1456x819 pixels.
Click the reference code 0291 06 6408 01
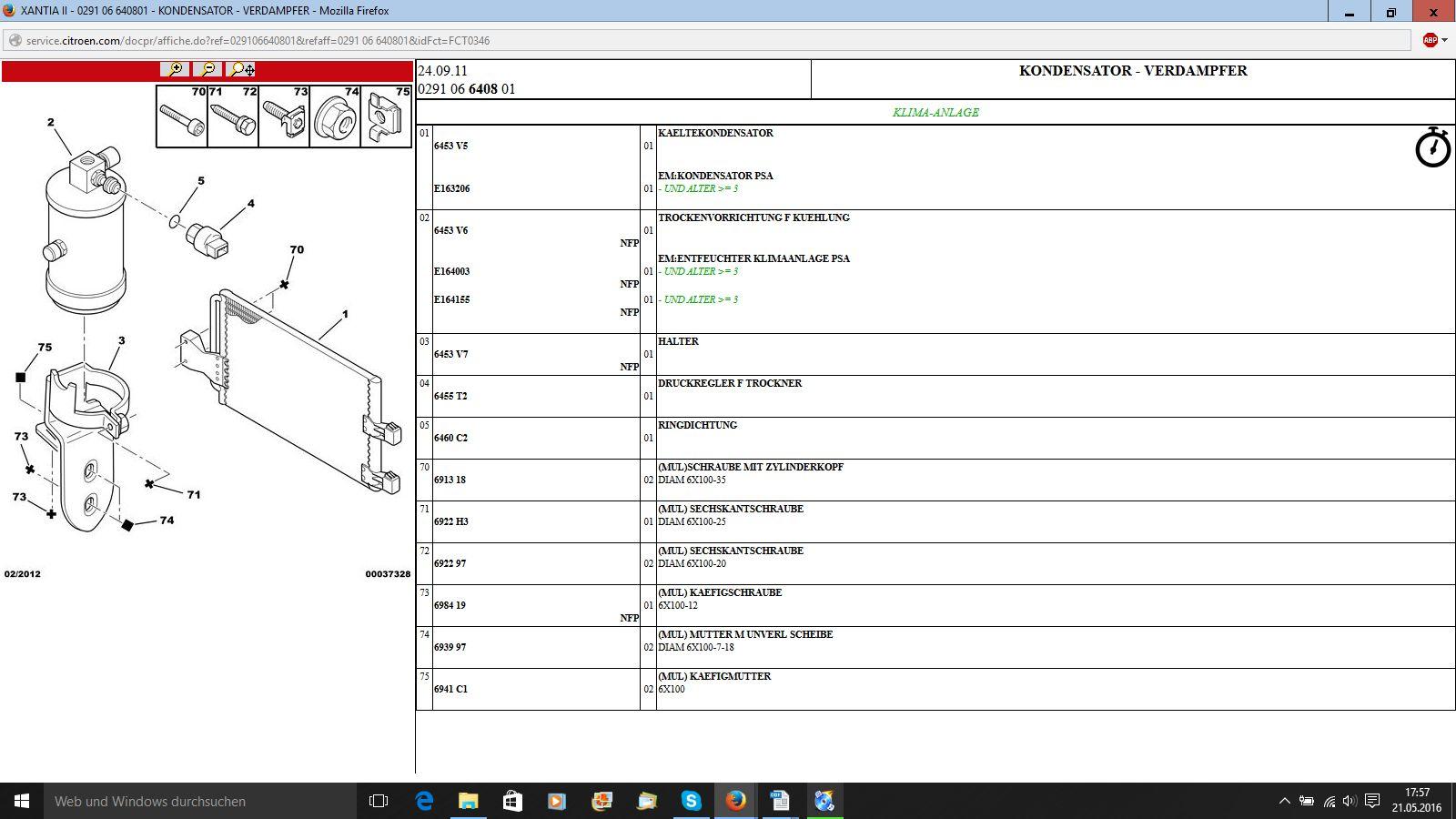[x=467, y=89]
